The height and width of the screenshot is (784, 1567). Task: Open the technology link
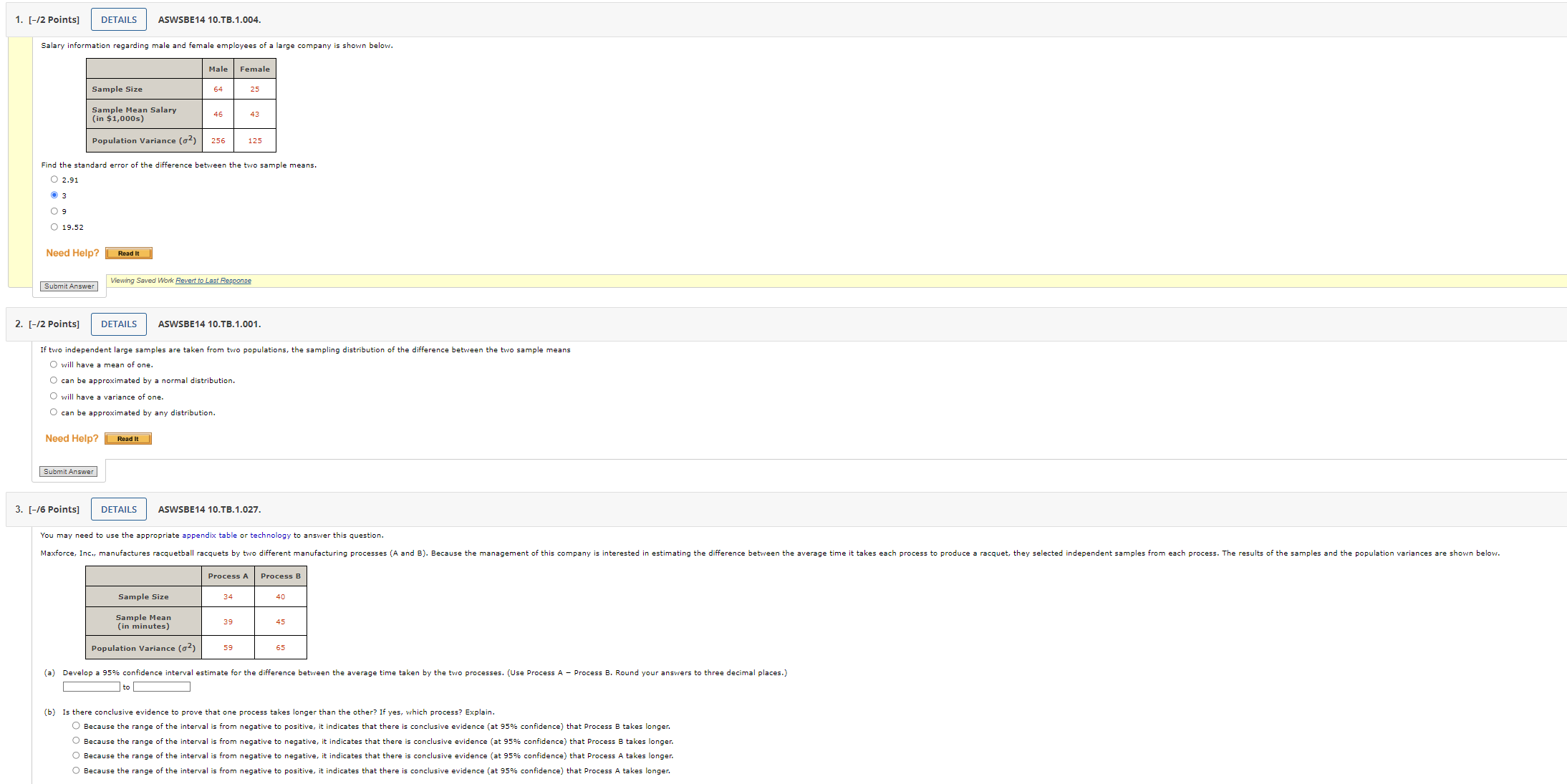tap(271, 536)
